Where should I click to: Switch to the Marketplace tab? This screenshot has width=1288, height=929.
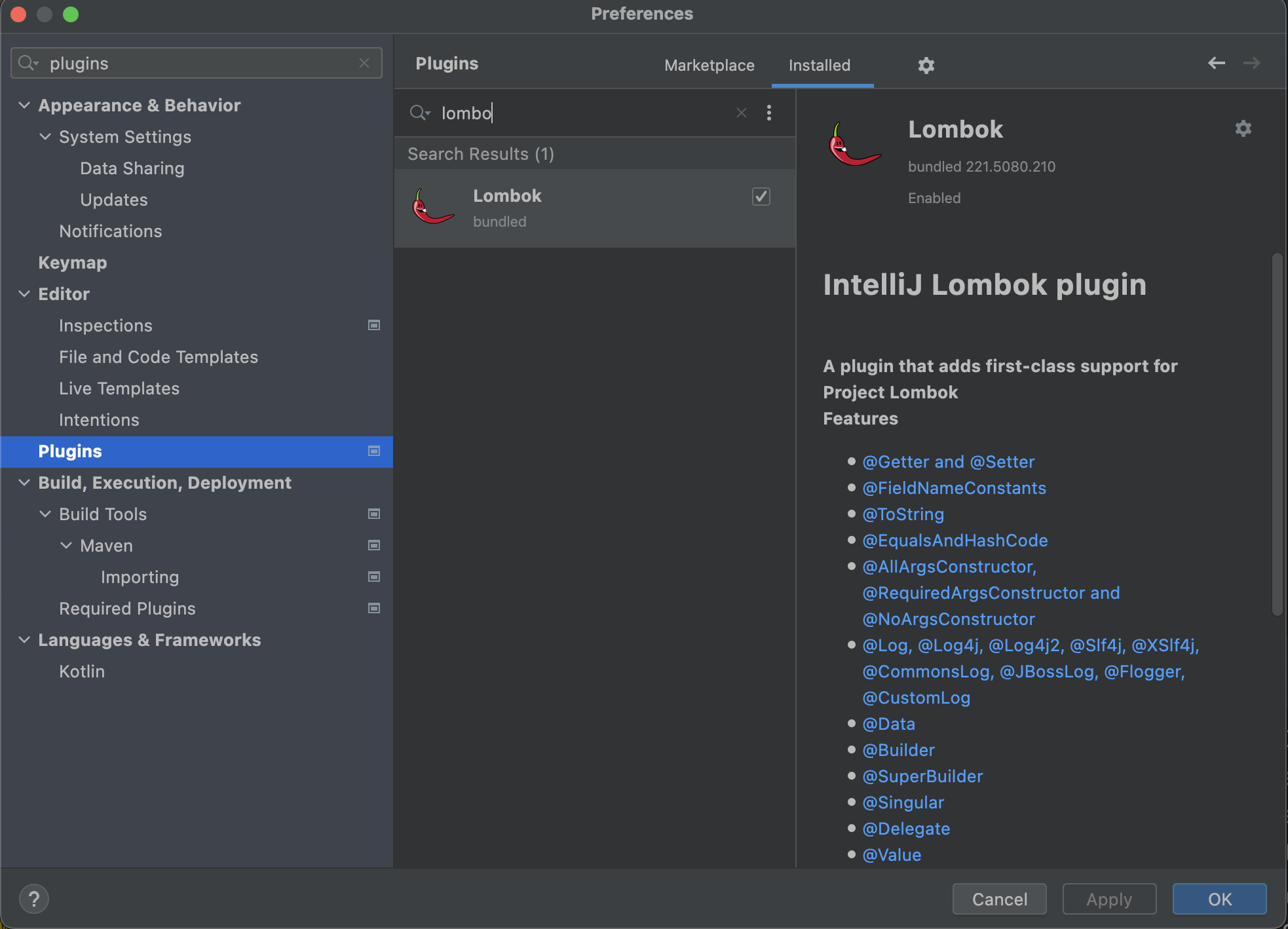pyautogui.click(x=709, y=66)
